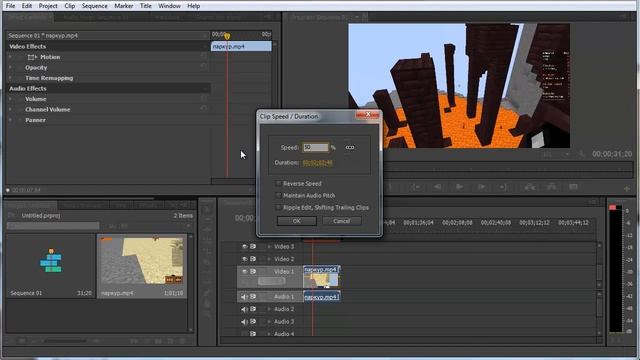
Task: Click the Motion transform icon
Action: [32, 57]
